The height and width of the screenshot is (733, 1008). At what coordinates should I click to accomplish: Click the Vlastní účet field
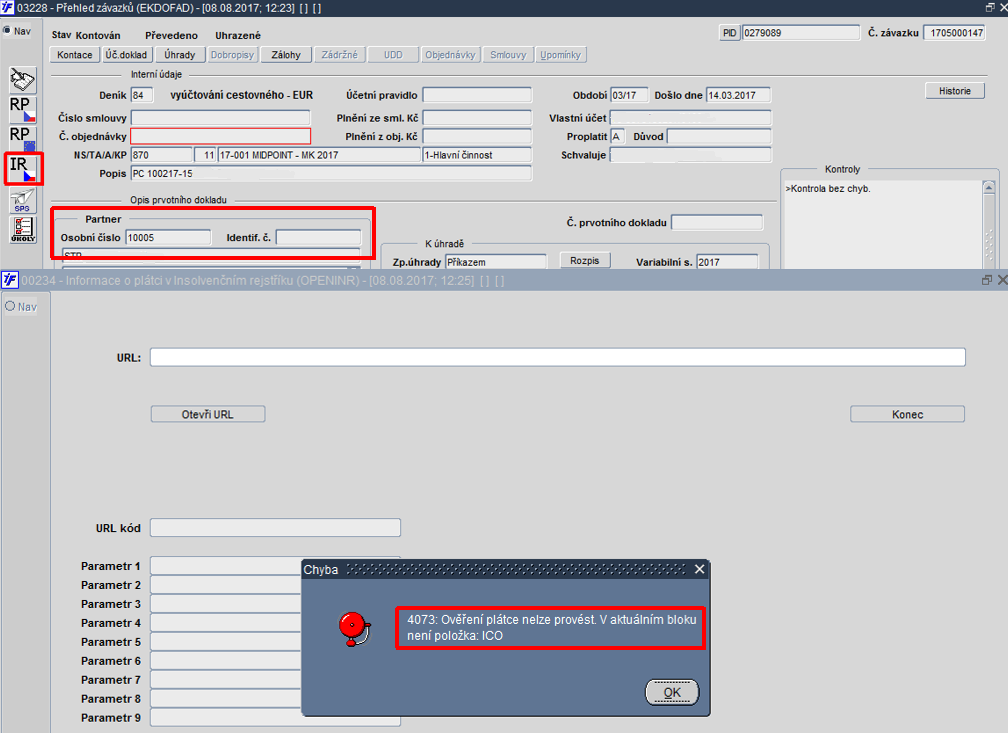(690, 118)
